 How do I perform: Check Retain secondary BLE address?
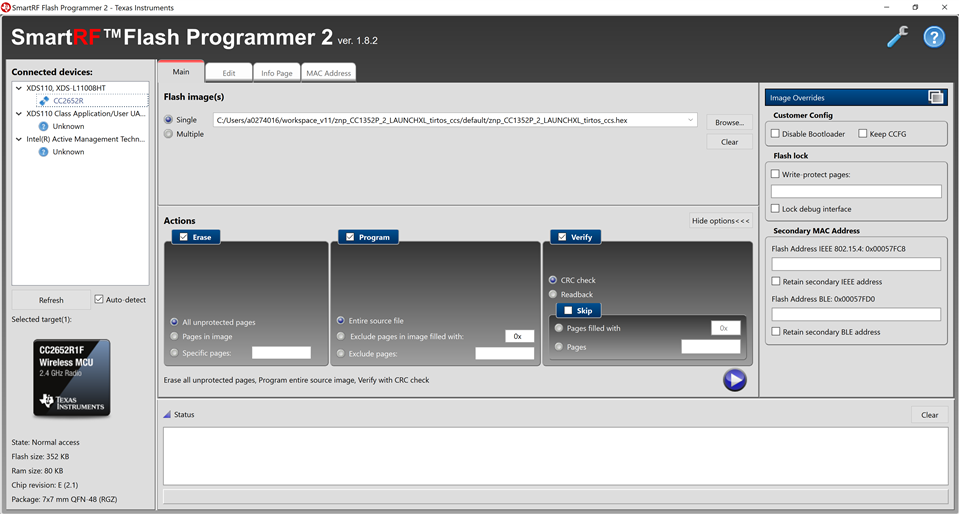click(x=776, y=332)
